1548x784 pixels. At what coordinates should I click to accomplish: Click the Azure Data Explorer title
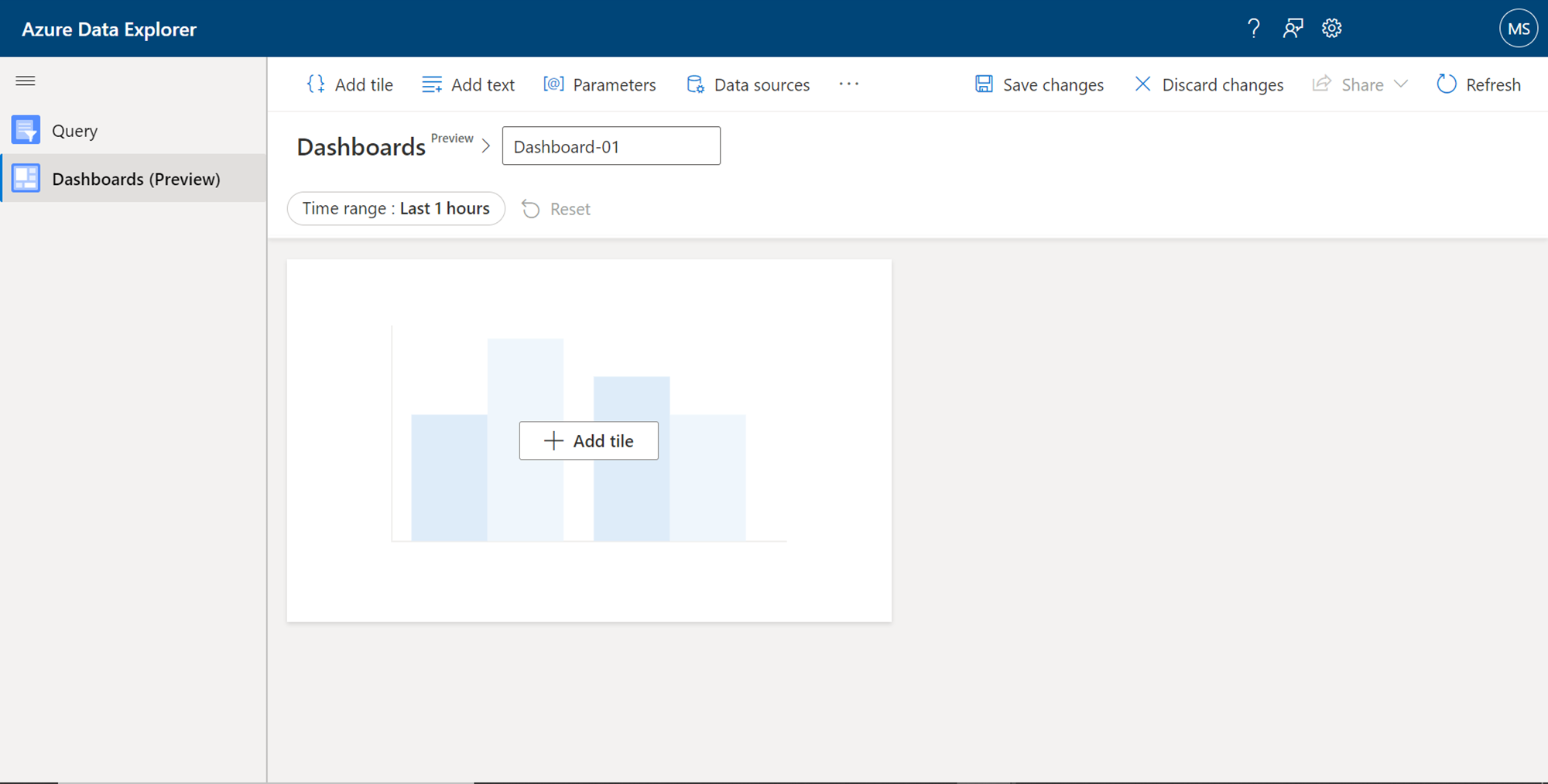pos(109,29)
